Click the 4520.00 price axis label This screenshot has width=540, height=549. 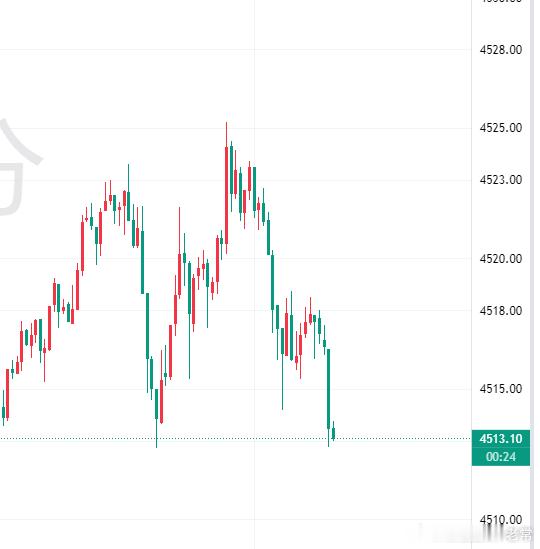(501, 259)
